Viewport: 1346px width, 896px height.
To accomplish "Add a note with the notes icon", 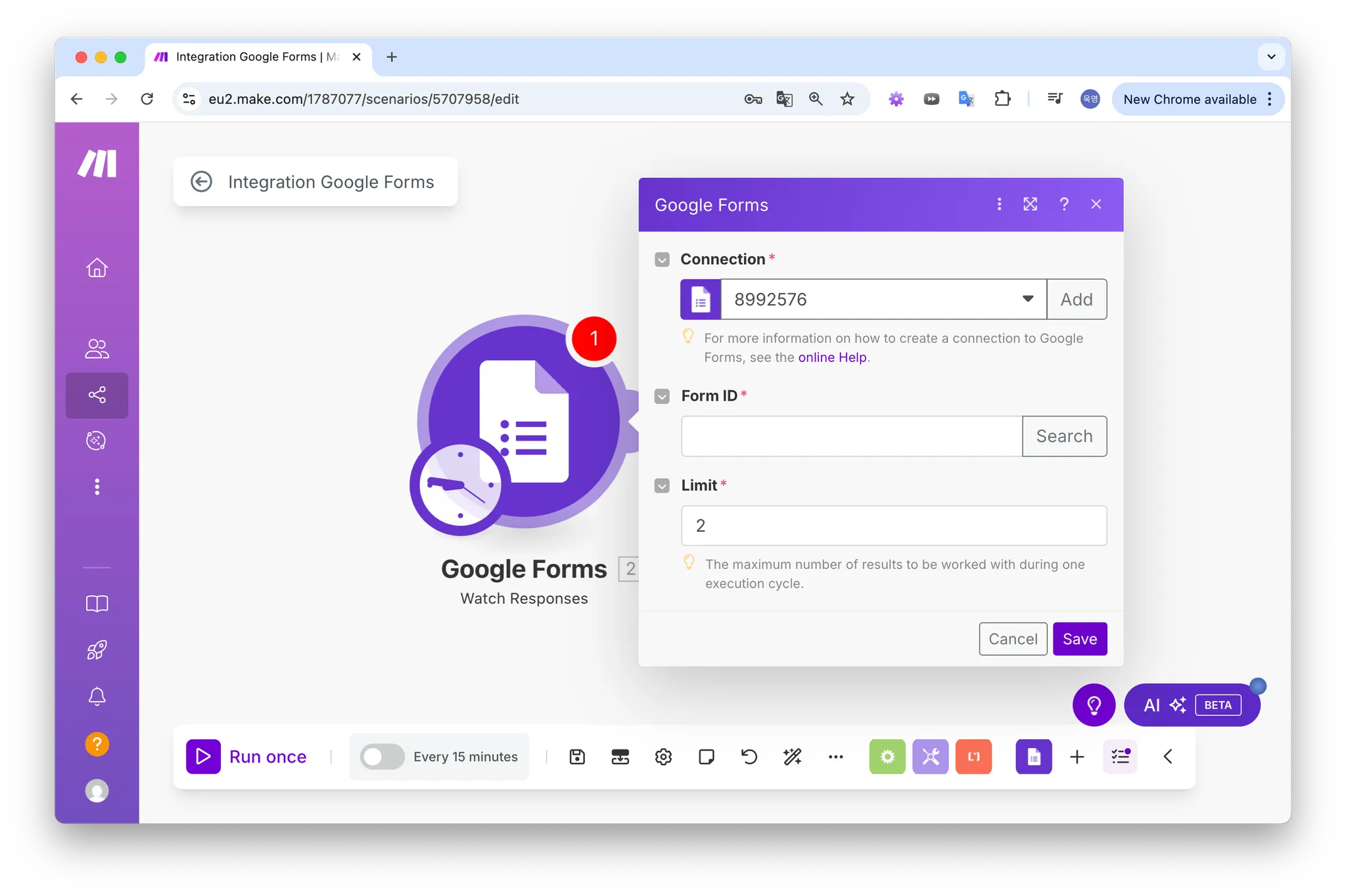I will point(707,757).
